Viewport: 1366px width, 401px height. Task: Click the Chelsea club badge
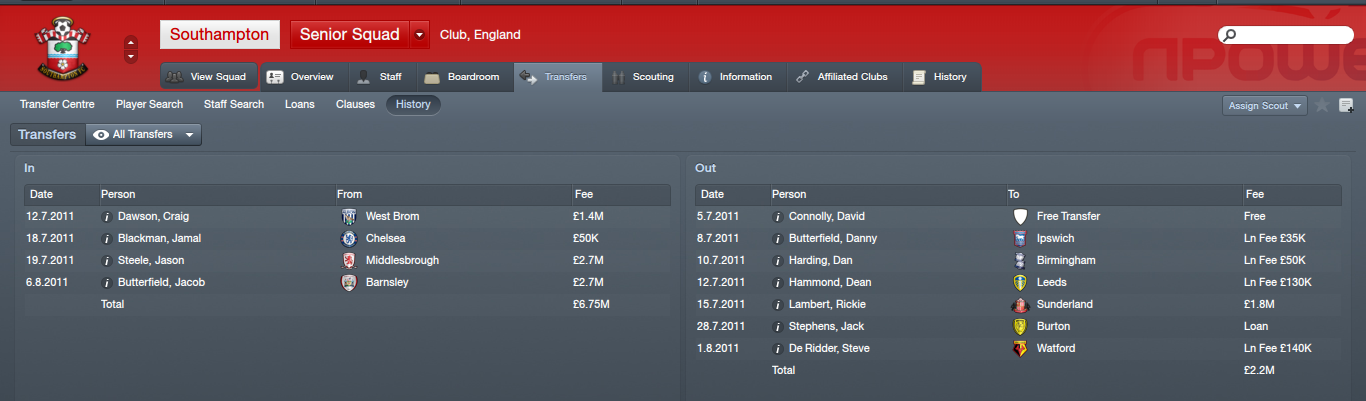tap(348, 238)
